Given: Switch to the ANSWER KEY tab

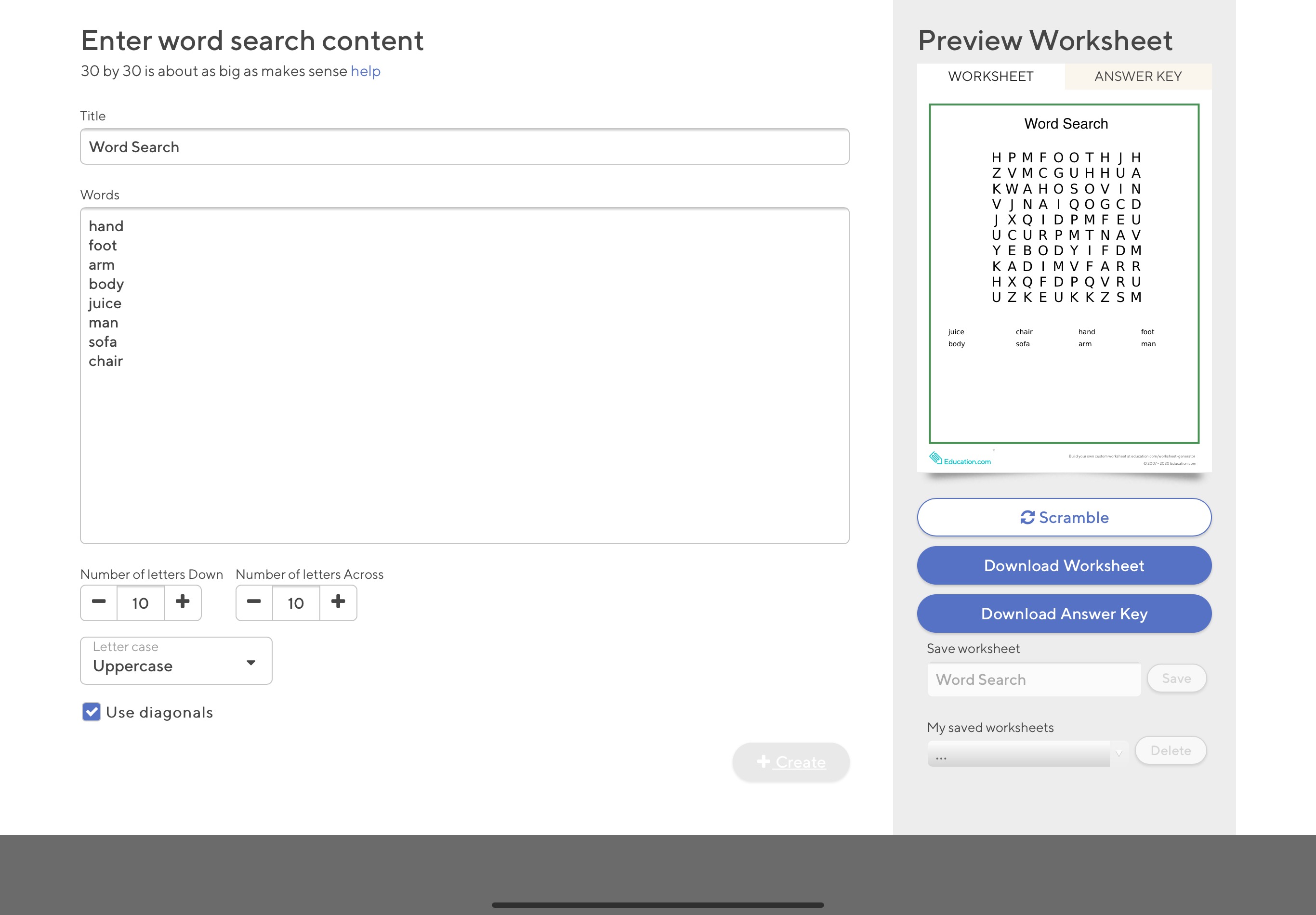Looking at the screenshot, I should (1138, 76).
